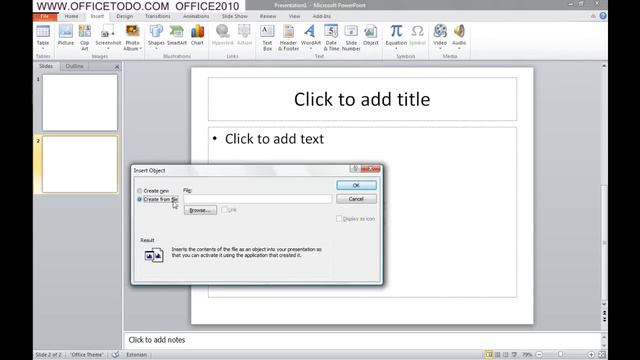Click the Hyperlink icon
The image size is (640, 360).
222,35
